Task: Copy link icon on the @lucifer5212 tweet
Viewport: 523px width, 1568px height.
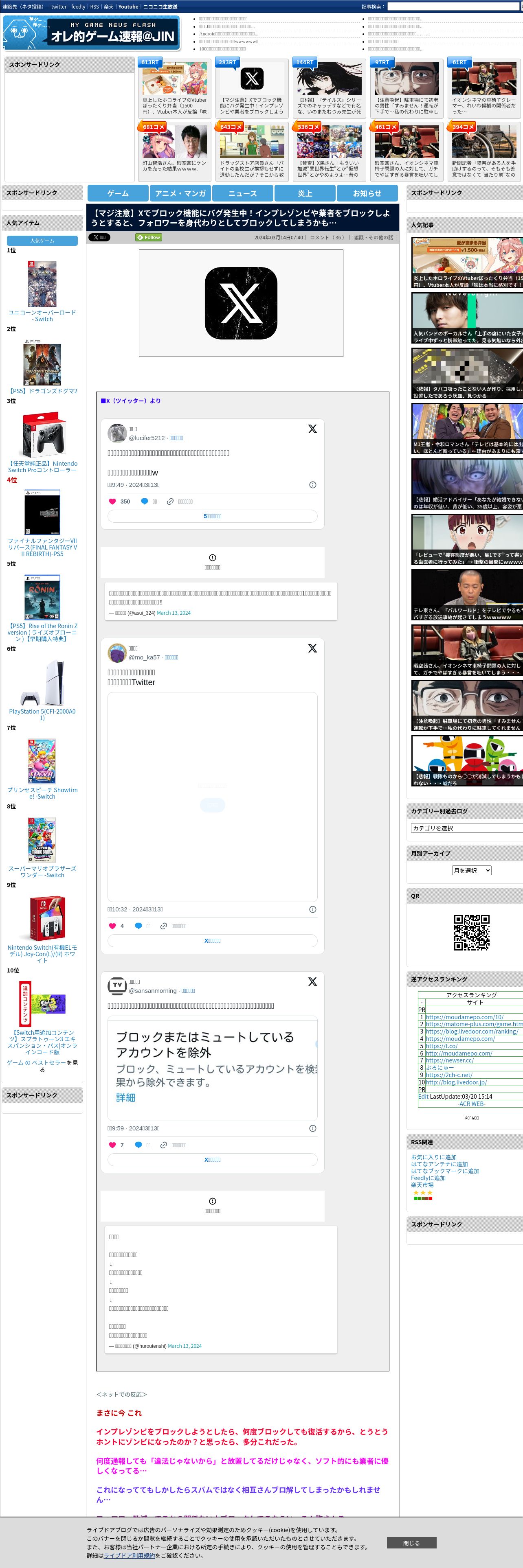Action: pyautogui.click(x=171, y=501)
